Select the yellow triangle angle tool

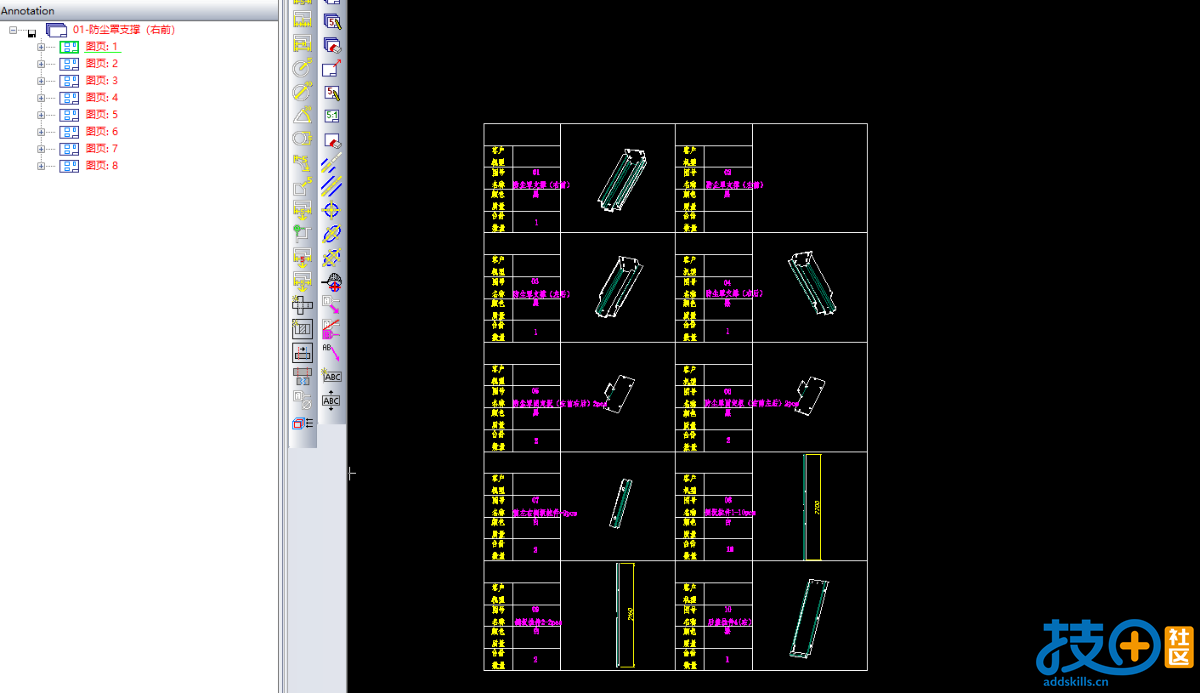click(x=302, y=114)
